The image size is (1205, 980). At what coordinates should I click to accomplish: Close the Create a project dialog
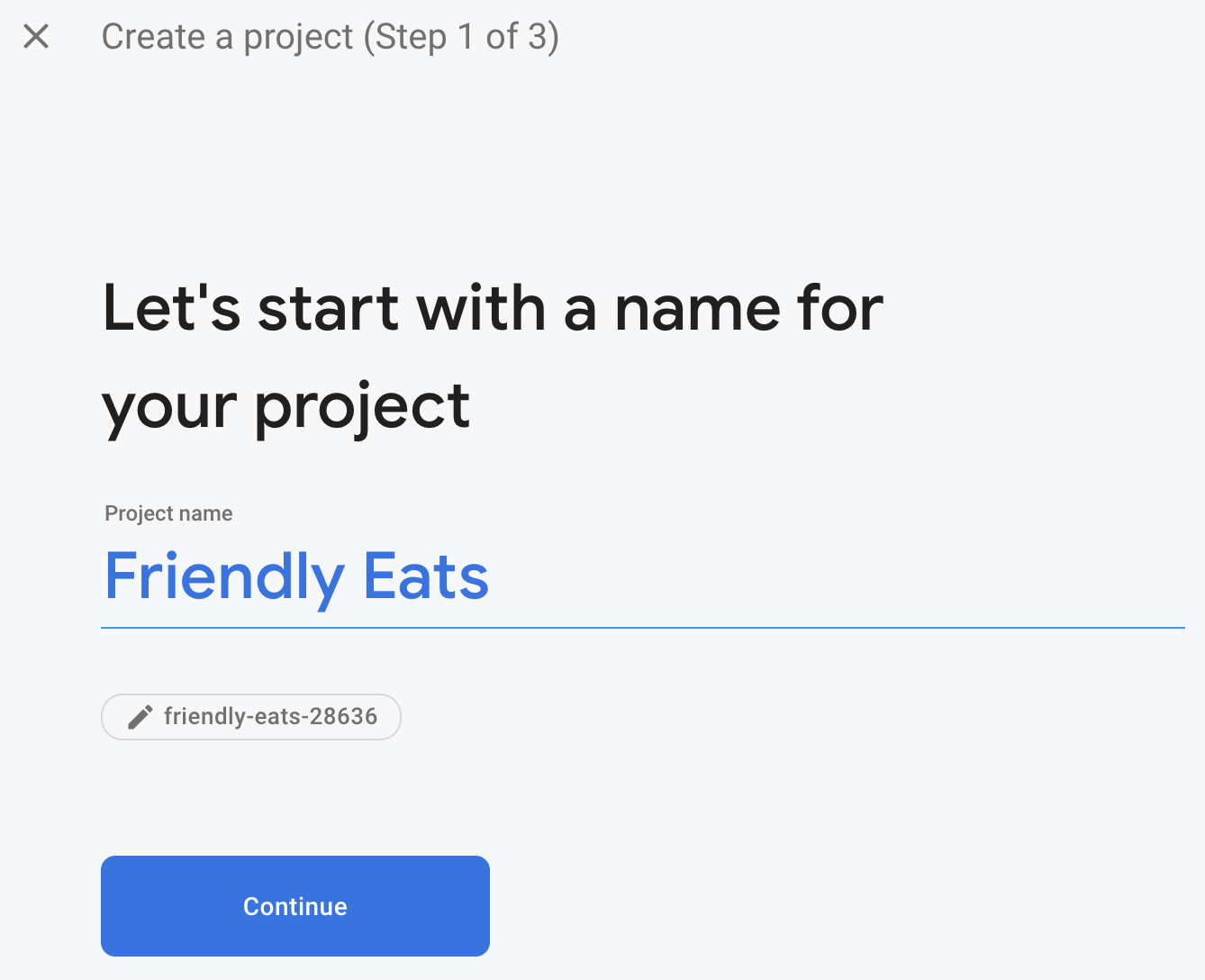pos(36,37)
